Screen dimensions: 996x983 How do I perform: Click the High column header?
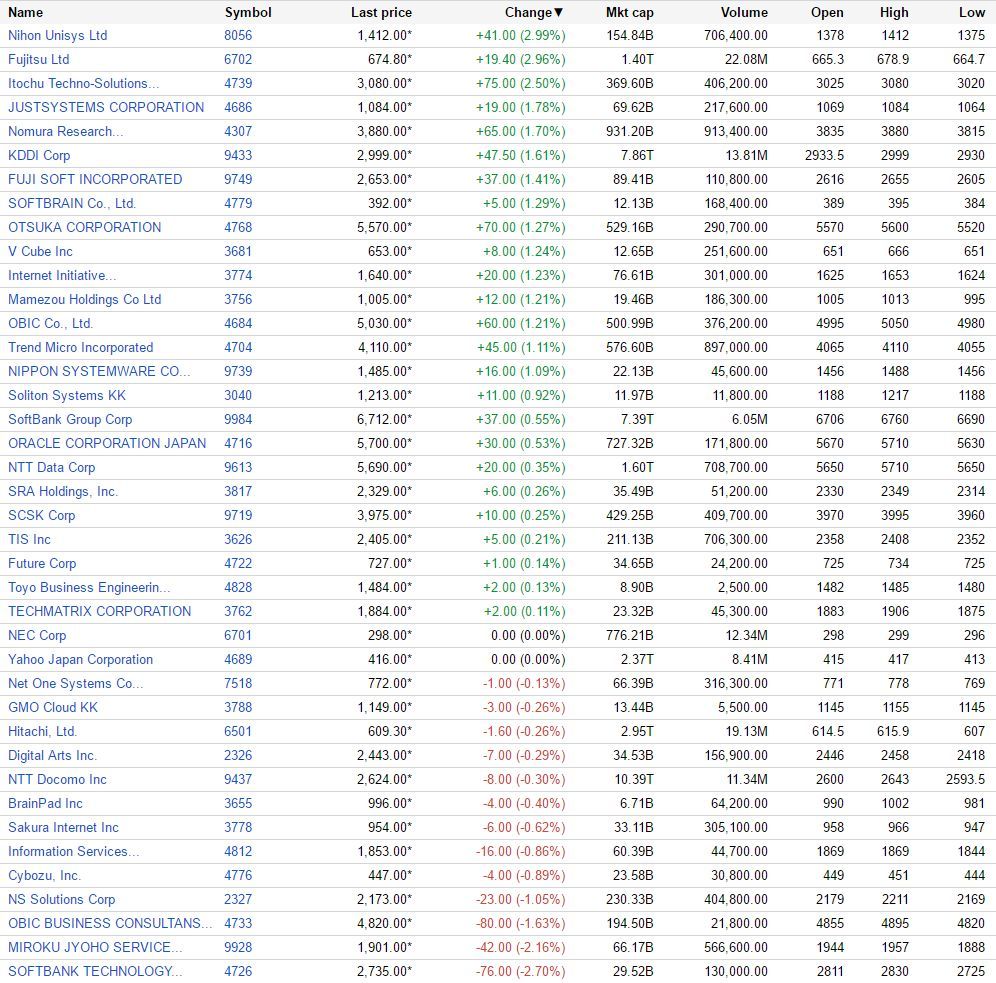pyautogui.click(x=894, y=12)
